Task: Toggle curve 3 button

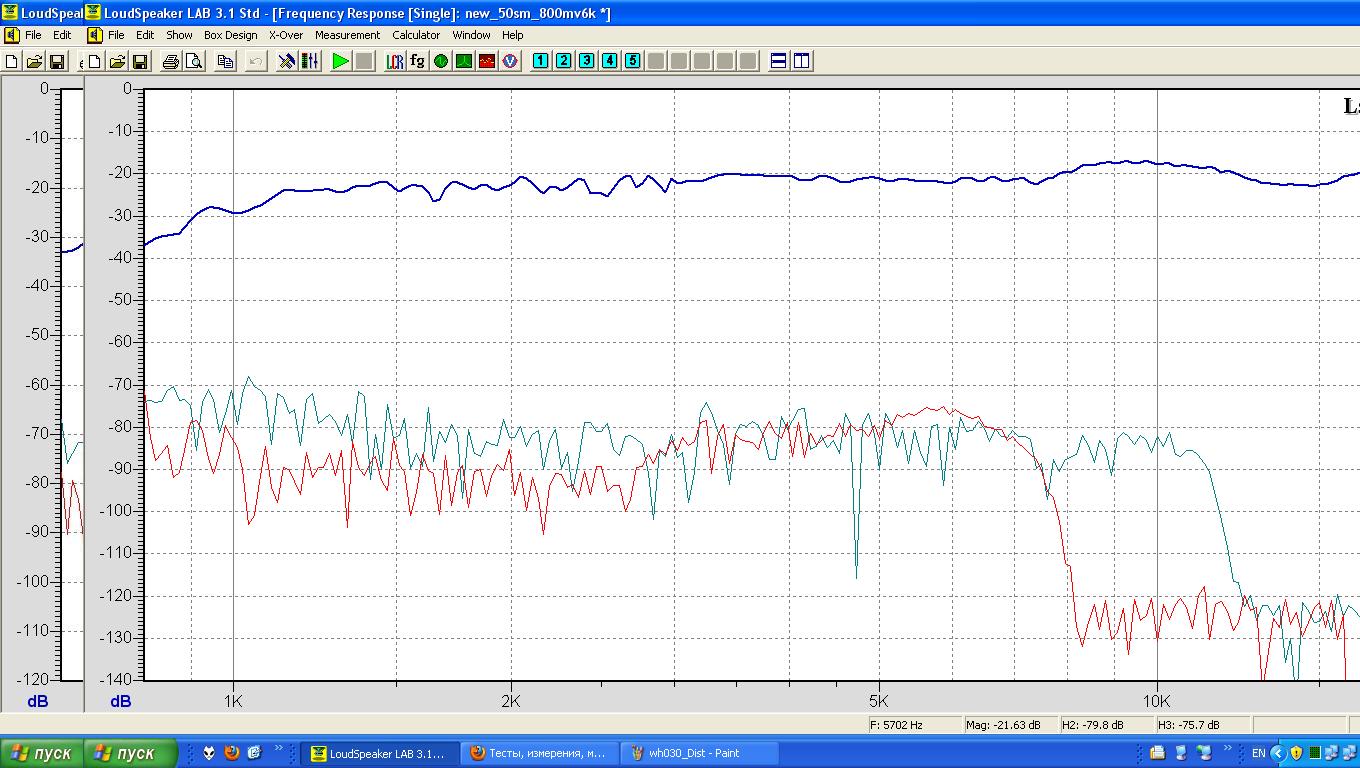Action: tap(586, 61)
